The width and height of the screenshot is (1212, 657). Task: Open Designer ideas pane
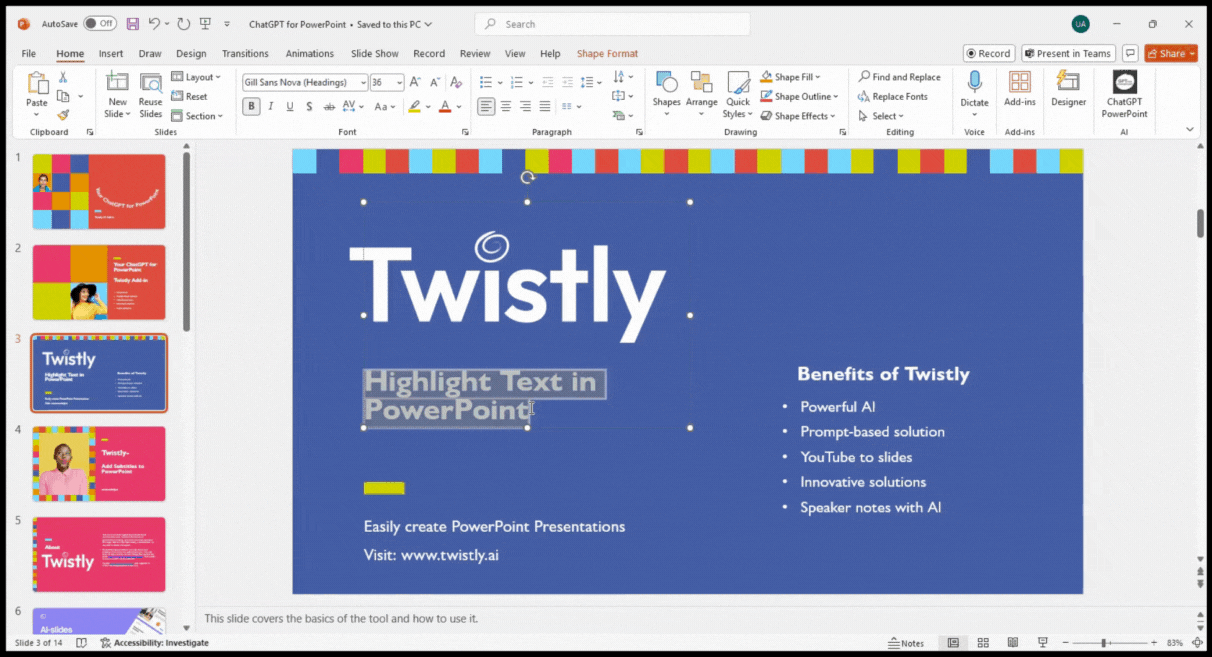click(1068, 90)
